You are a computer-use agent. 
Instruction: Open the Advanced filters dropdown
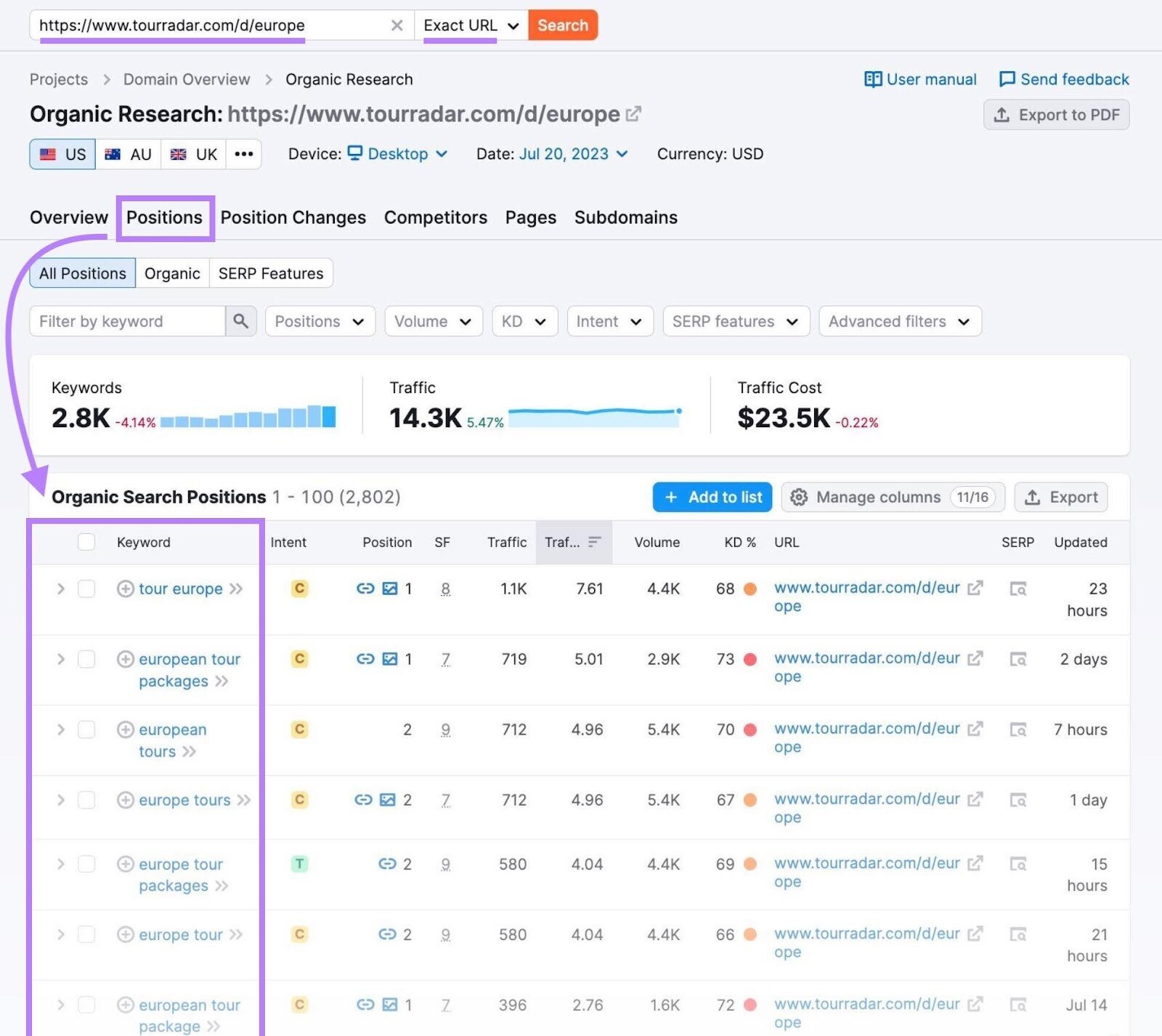click(900, 321)
